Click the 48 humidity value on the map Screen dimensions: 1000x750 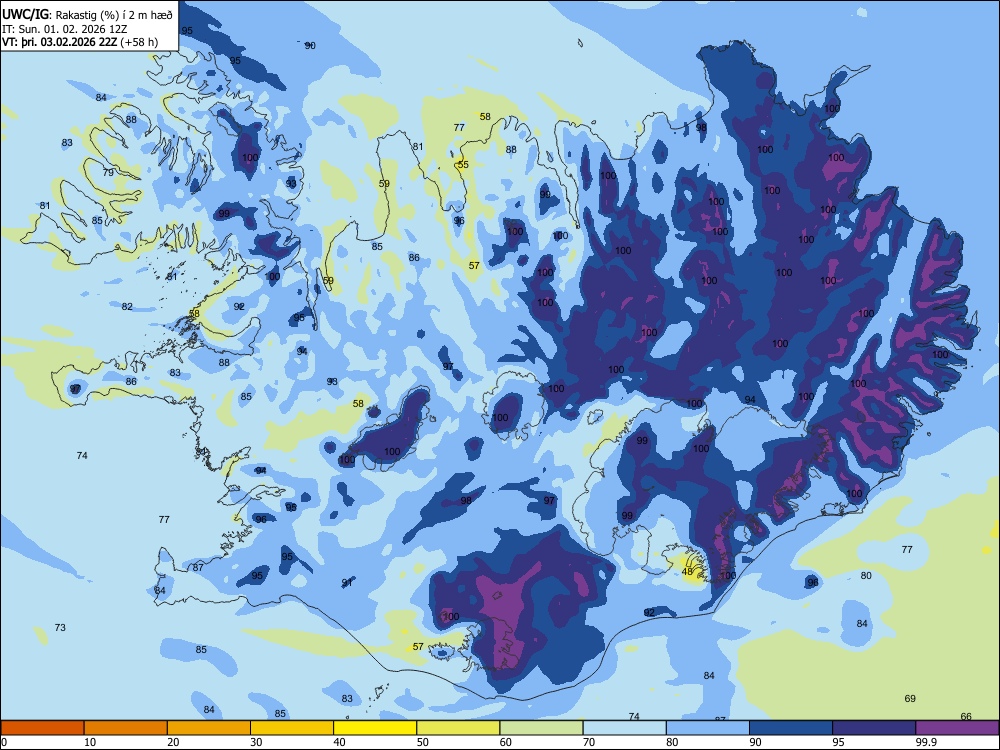click(687, 571)
